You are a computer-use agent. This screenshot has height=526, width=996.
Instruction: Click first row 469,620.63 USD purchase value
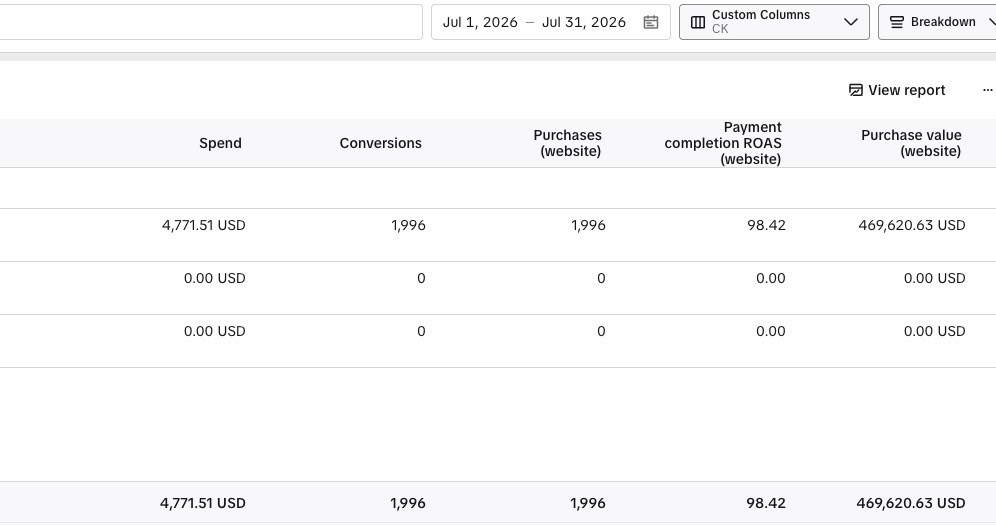coord(912,226)
